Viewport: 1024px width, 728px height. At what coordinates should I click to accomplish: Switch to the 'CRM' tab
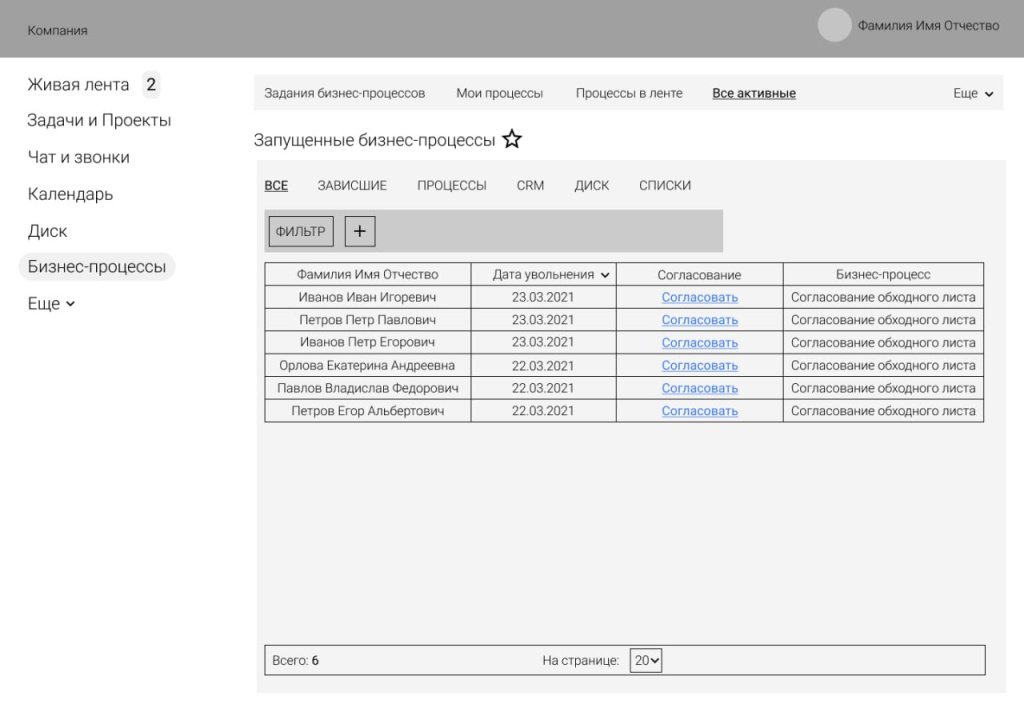530,186
